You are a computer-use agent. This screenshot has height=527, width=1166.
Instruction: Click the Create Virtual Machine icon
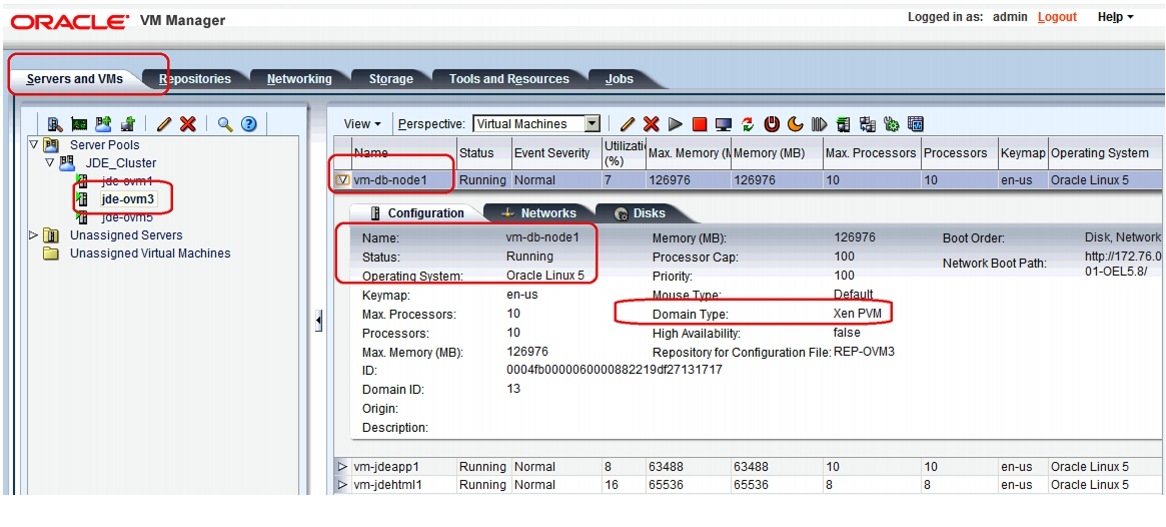127,124
